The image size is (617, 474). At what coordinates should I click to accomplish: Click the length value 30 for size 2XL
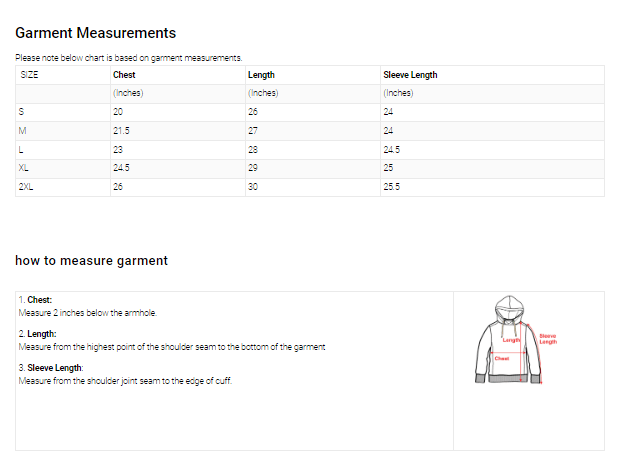(253, 187)
